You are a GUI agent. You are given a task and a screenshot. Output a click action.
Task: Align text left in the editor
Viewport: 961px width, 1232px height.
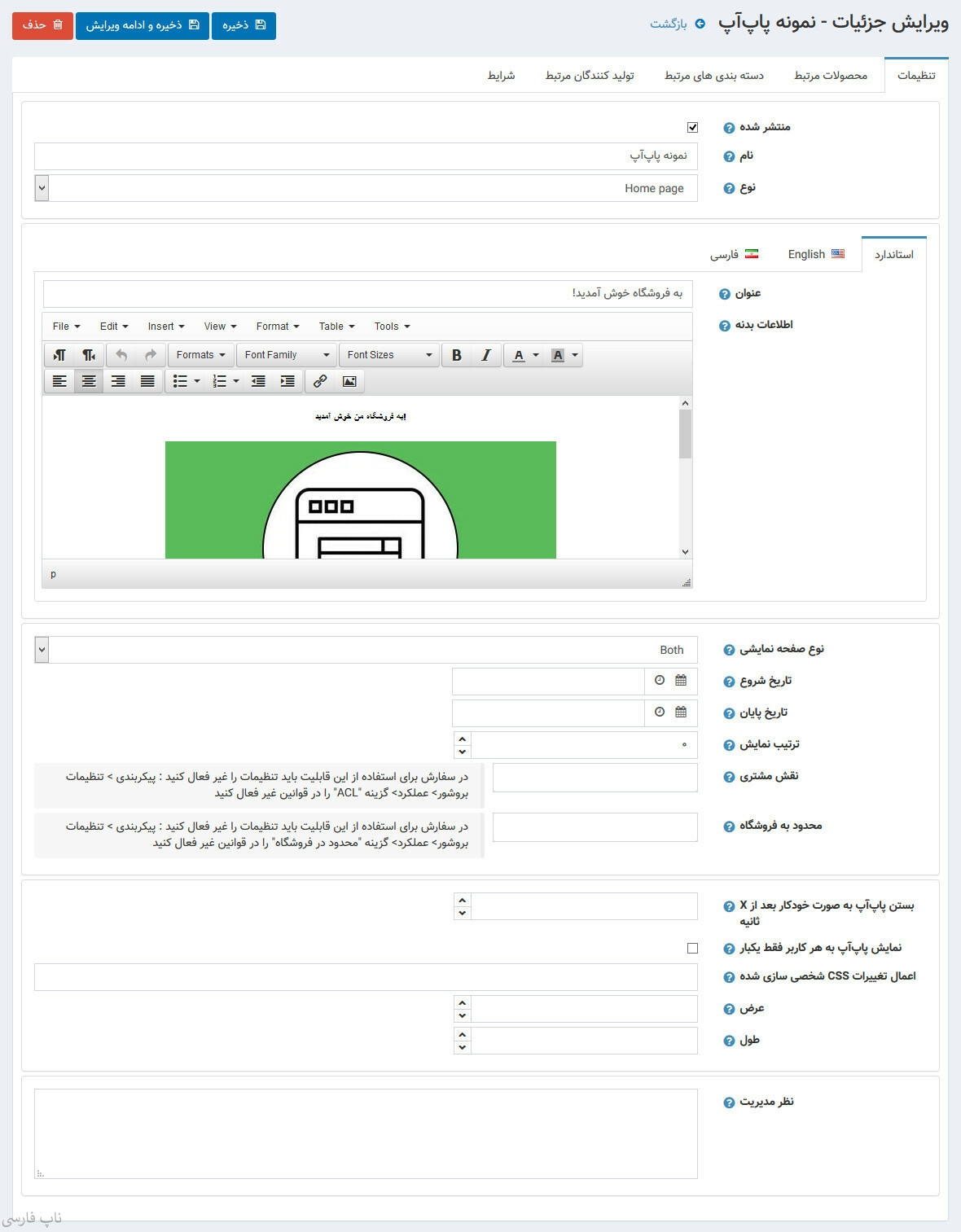pyautogui.click(x=59, y=381)
